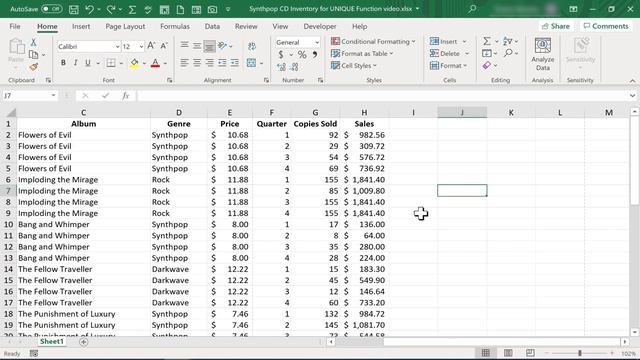The height and width of the screenshot is (360, 640).
Task: Toggle Underline formatting
Action: click(87, 63)
